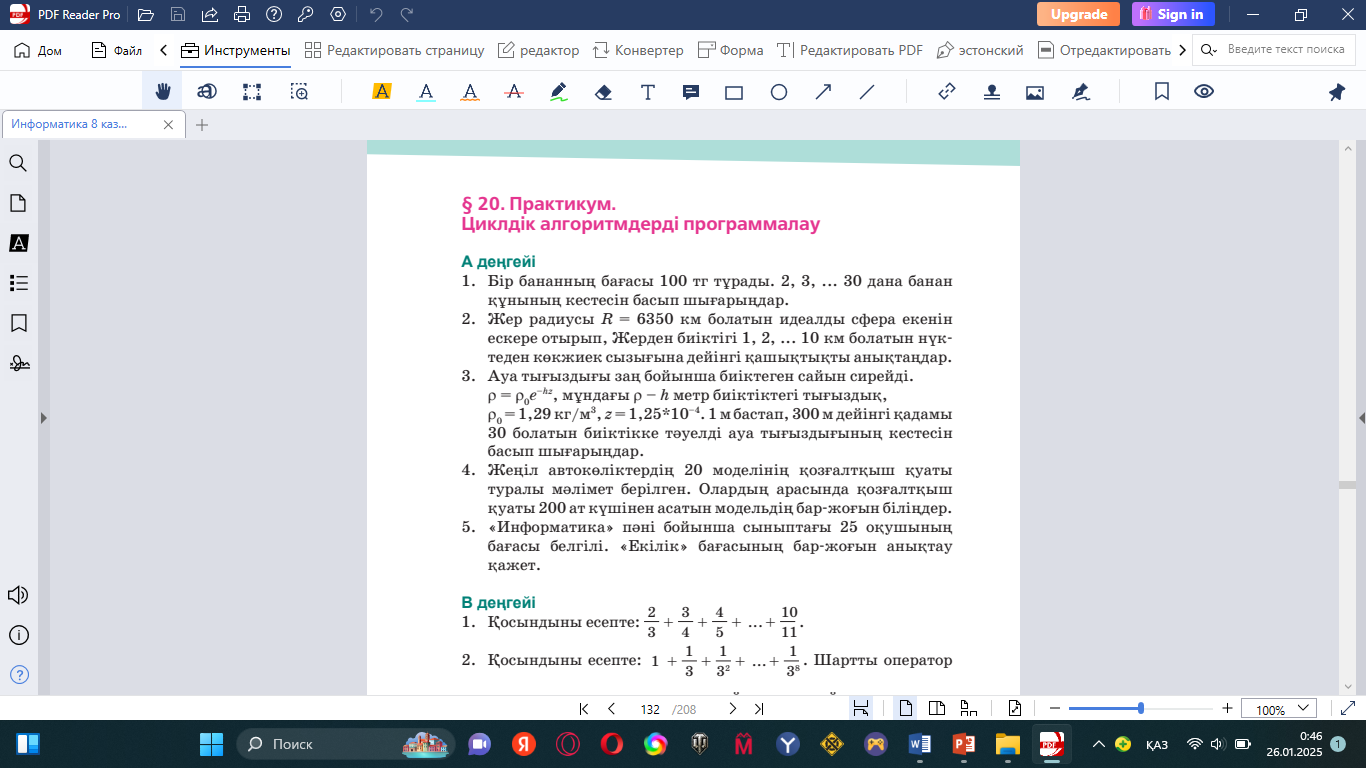
Task: Insert an image into the PDF
Action: tap(1035, 92)
